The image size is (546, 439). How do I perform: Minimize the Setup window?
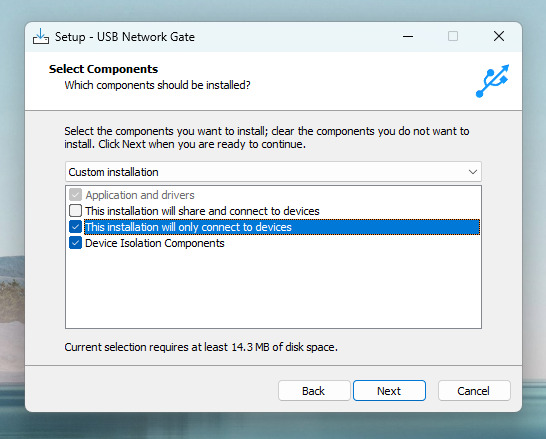(408, 36)
